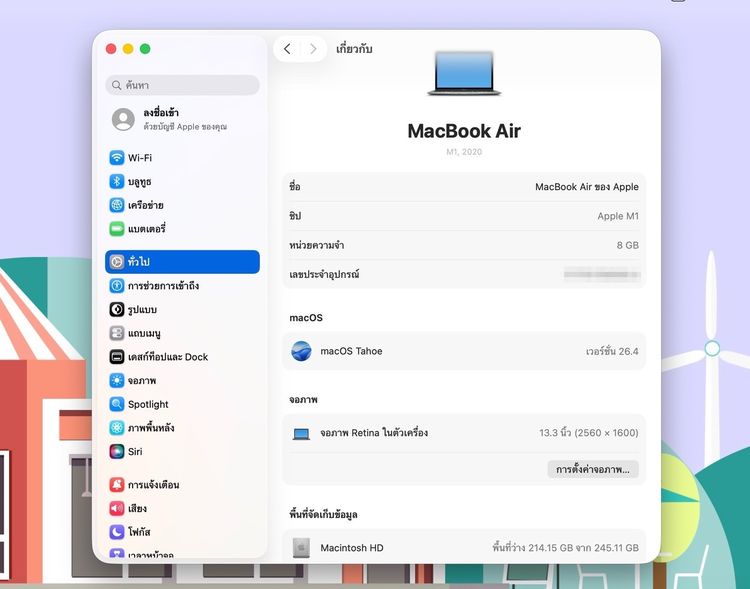Click the หน่วยความจำ row label
The width and height of the screenshot is (750, 589).
[316, 245]
